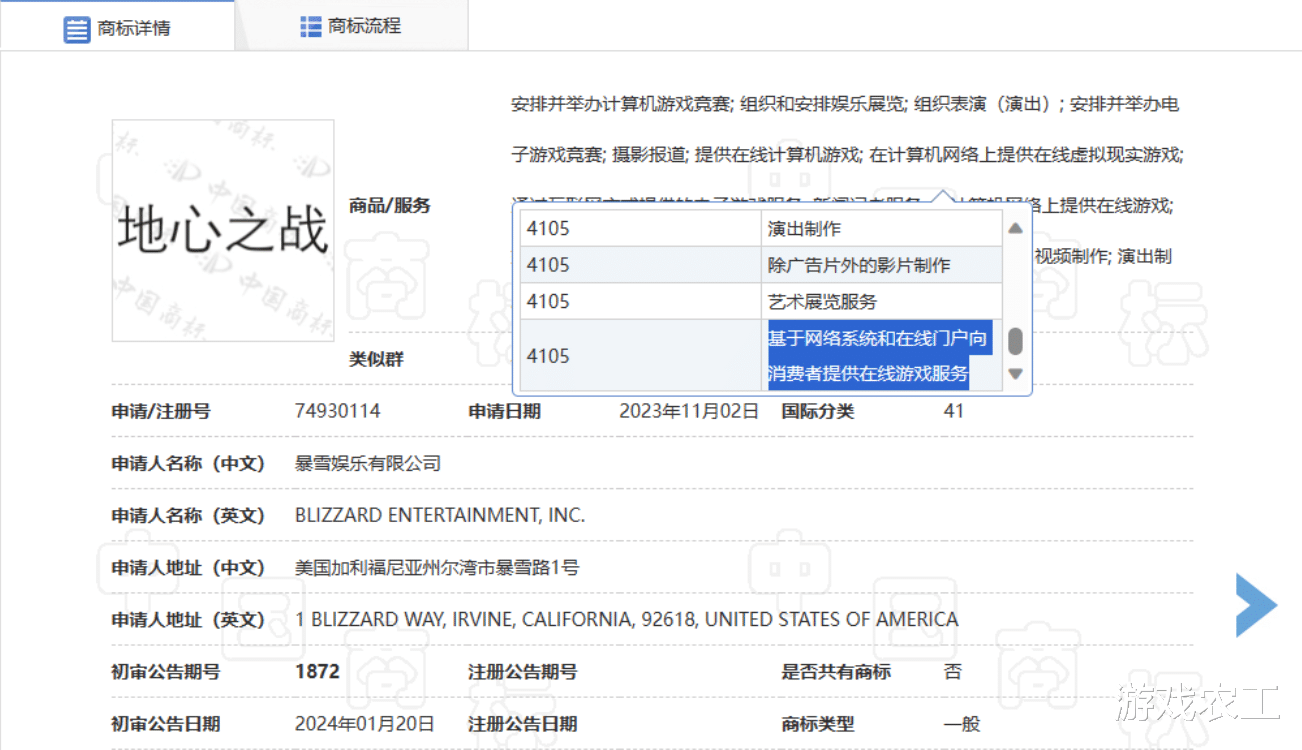1302x750 pixels.
Task: Open the 商标详情 tab
Action: point(117,27)
